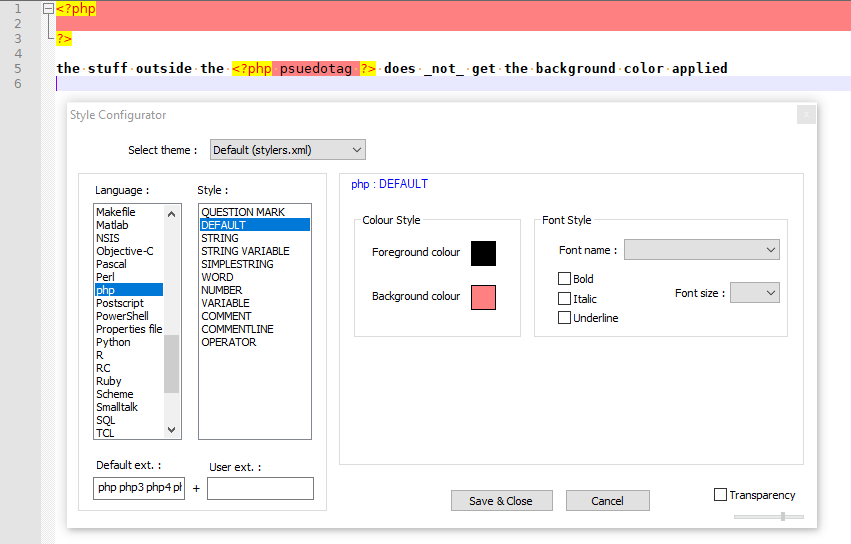This screenshot has width=851, height=544.
Task: Select Postscript in the Language list
Action: click(x=129, y=303)
